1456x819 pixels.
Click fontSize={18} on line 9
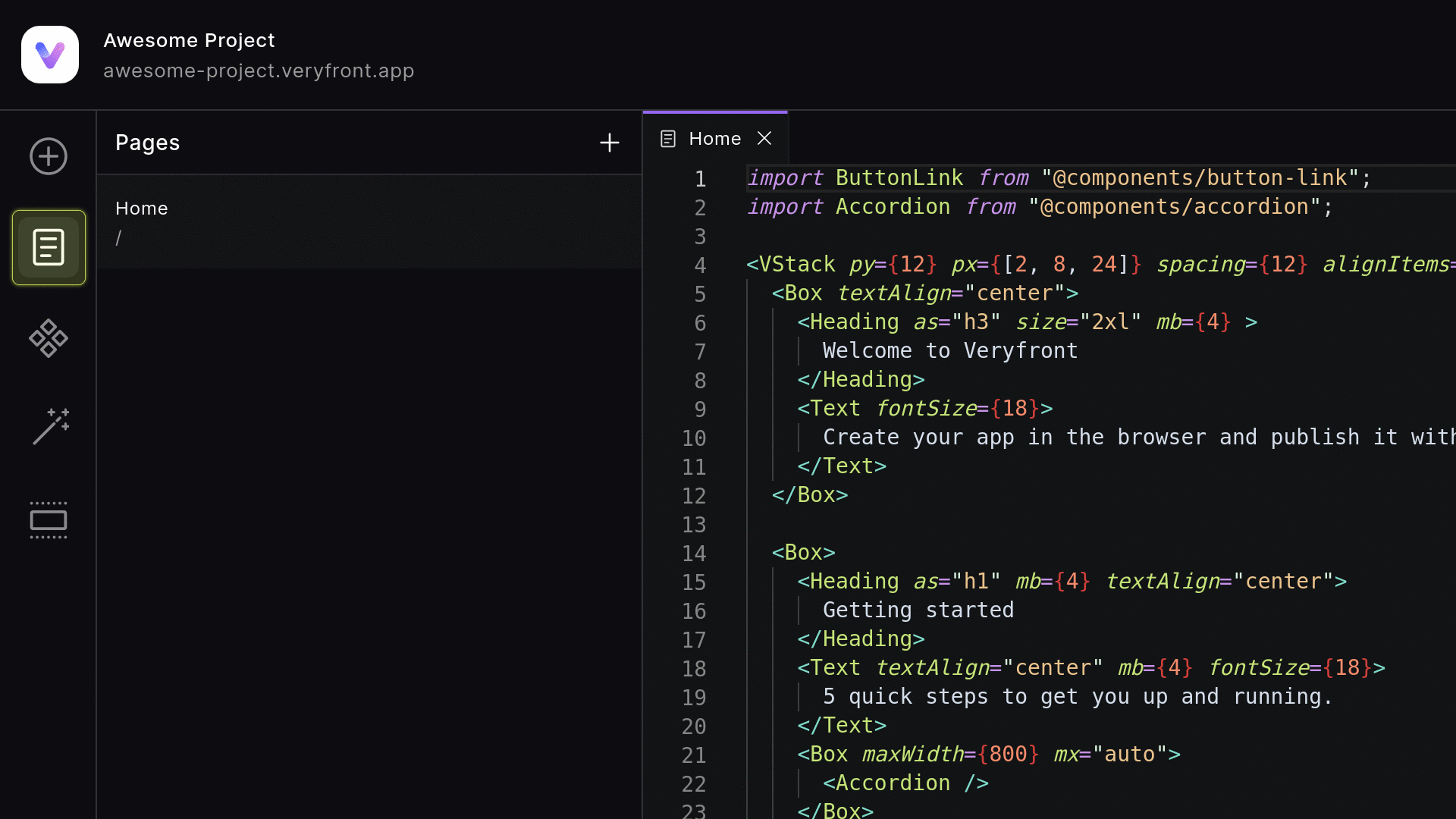point(958,408)
